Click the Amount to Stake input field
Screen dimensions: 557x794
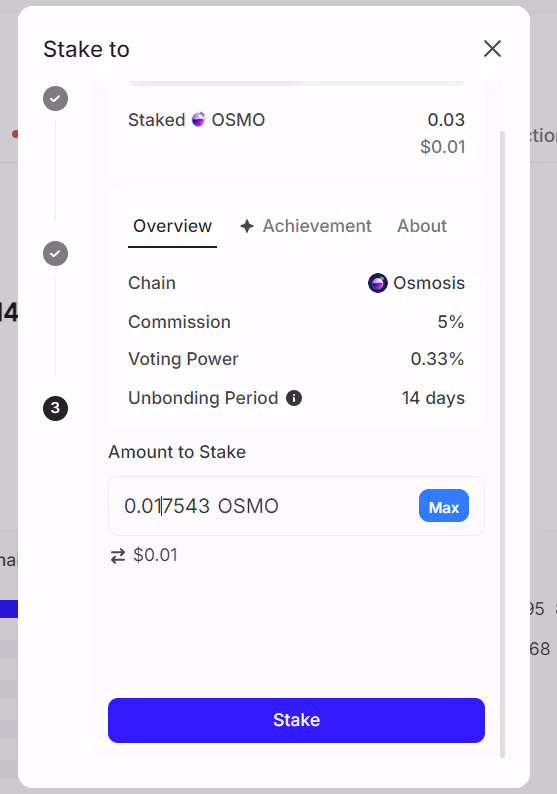pyautogui.click(x=296, y=506)
